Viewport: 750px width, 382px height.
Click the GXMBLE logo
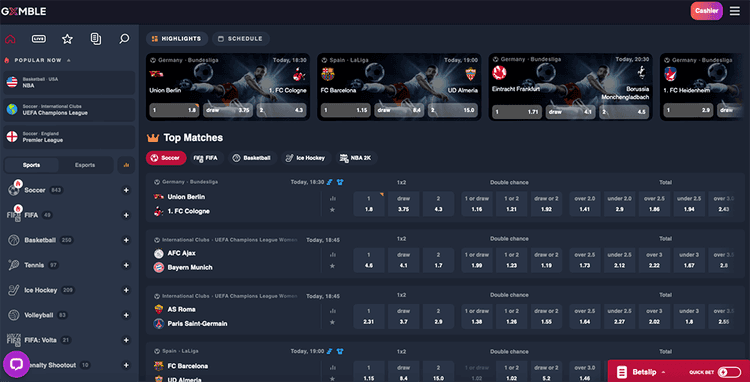[23, 11]
